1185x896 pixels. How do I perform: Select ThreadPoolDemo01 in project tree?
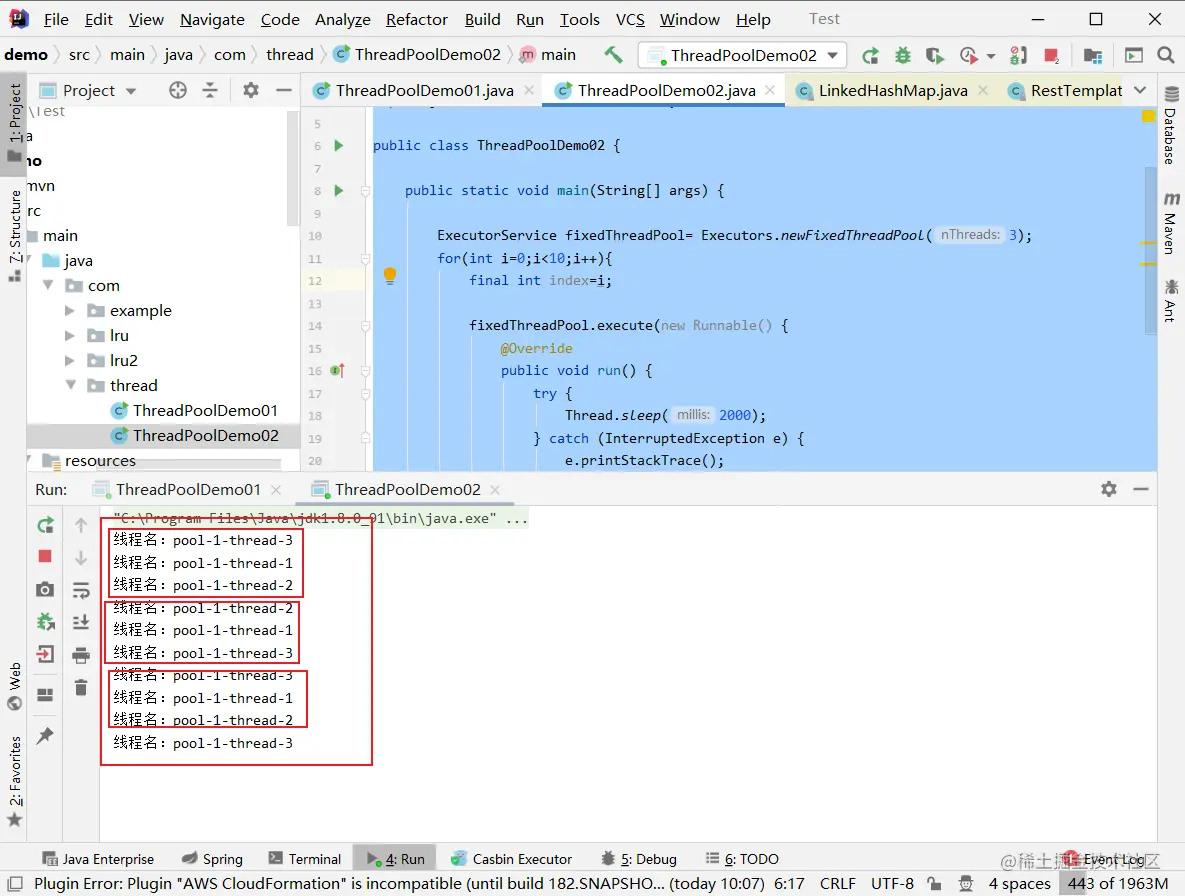coord(206,410)
